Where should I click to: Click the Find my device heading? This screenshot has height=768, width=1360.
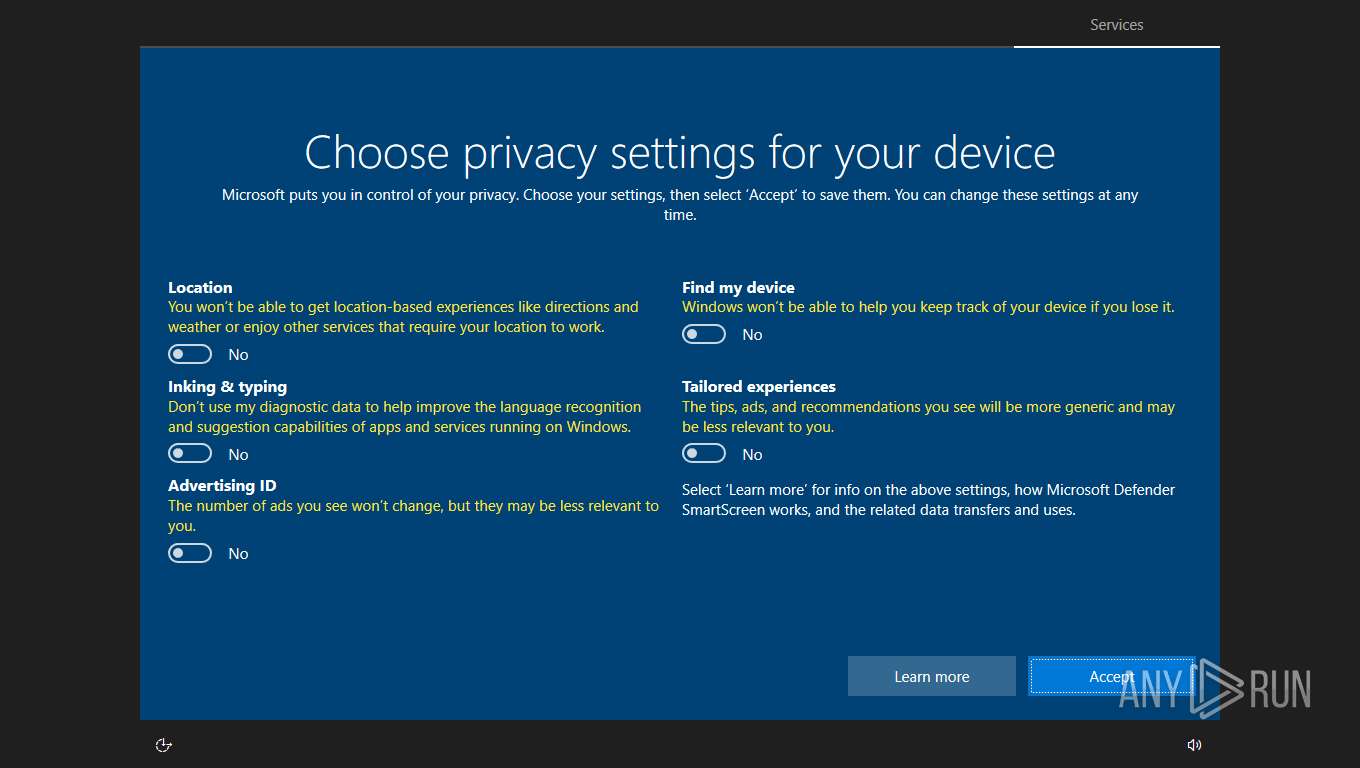point(738,287)
